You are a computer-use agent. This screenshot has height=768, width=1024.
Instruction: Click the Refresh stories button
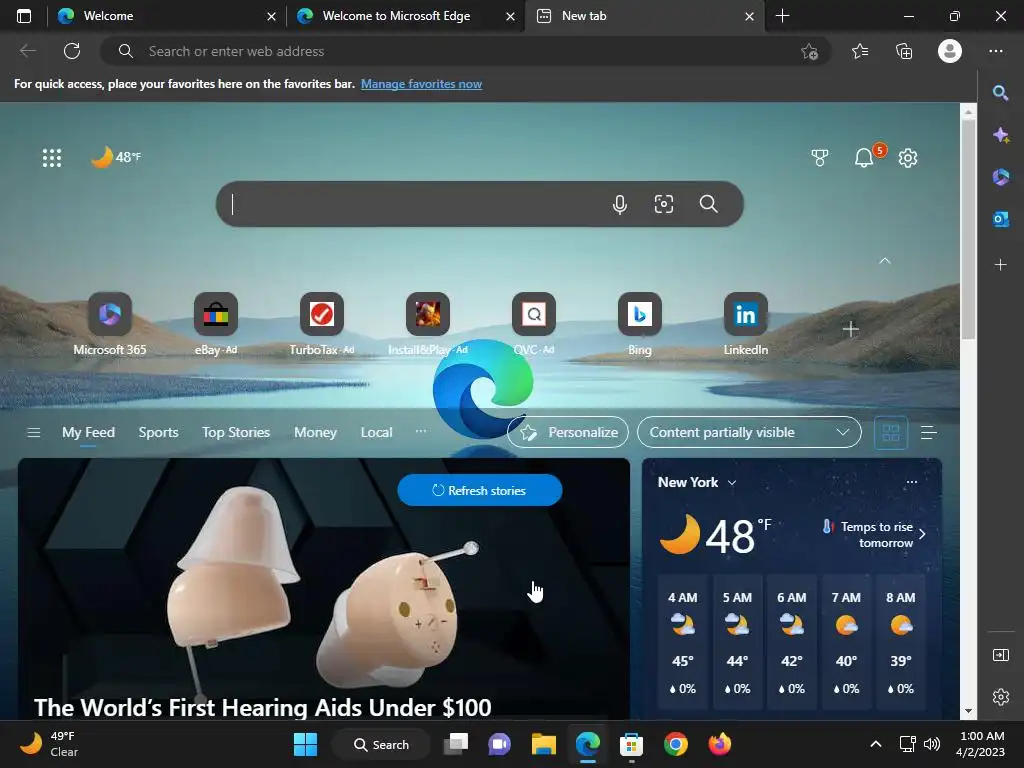pyautogui.click(x=479, y=490)
